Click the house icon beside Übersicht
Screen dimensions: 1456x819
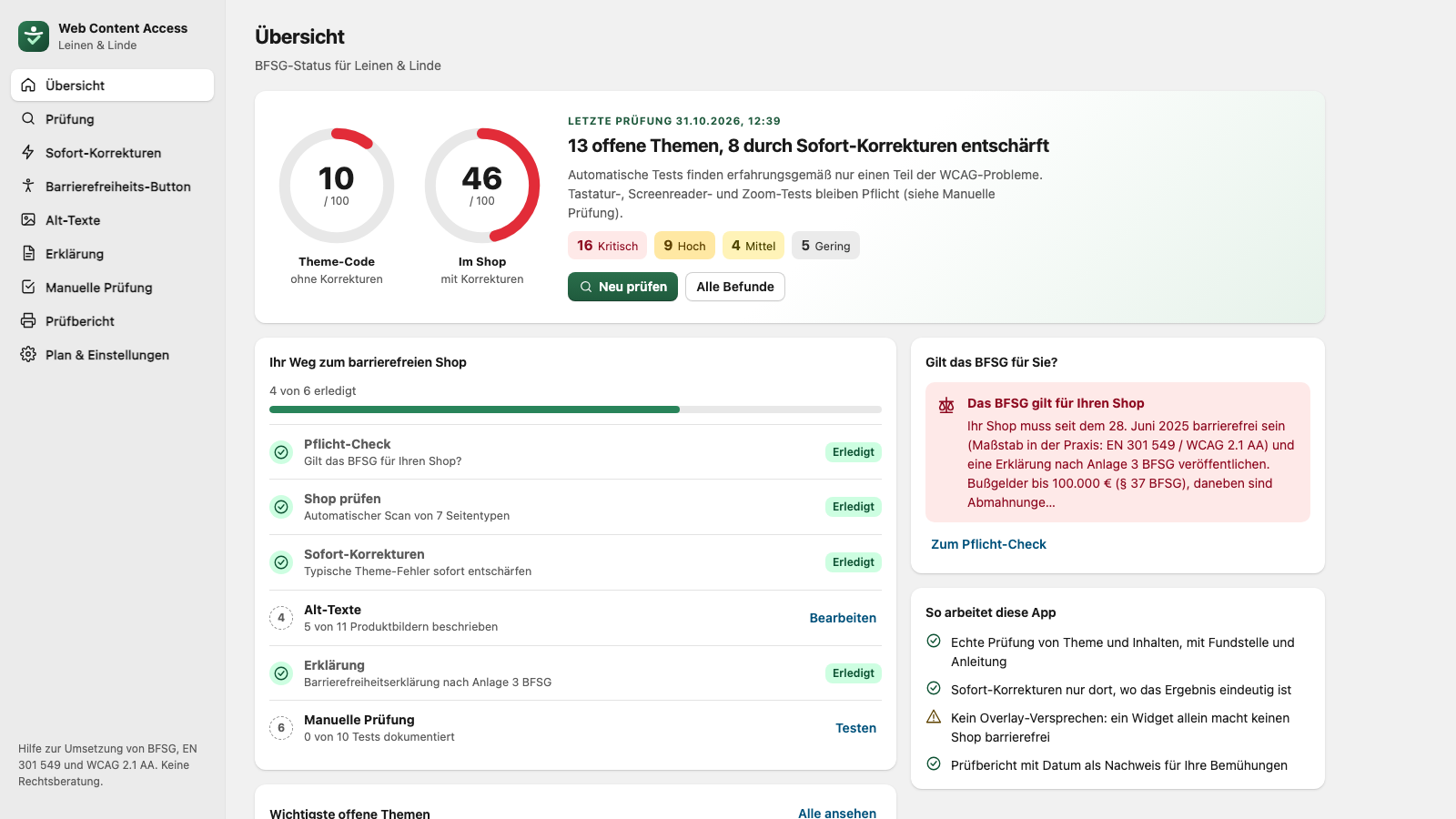pos(28,85)
